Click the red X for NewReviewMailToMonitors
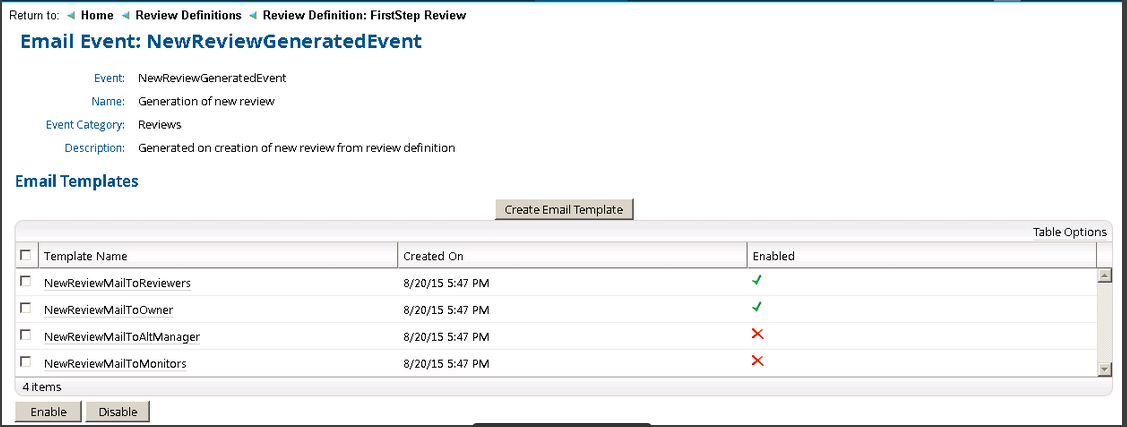The height and width of the screenshot is (427, 1127). pyautogui.click(x=757, y=361)
